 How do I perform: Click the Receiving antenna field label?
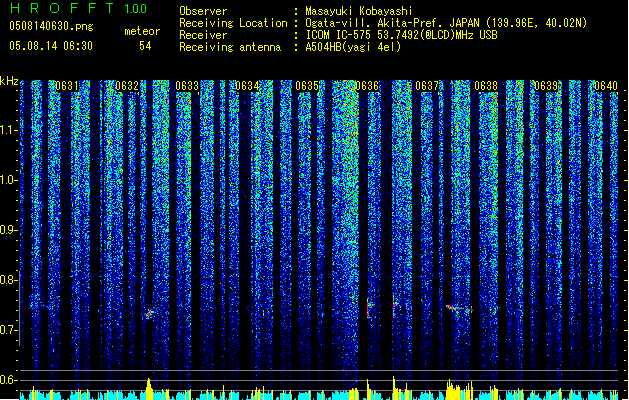[230, 47]
